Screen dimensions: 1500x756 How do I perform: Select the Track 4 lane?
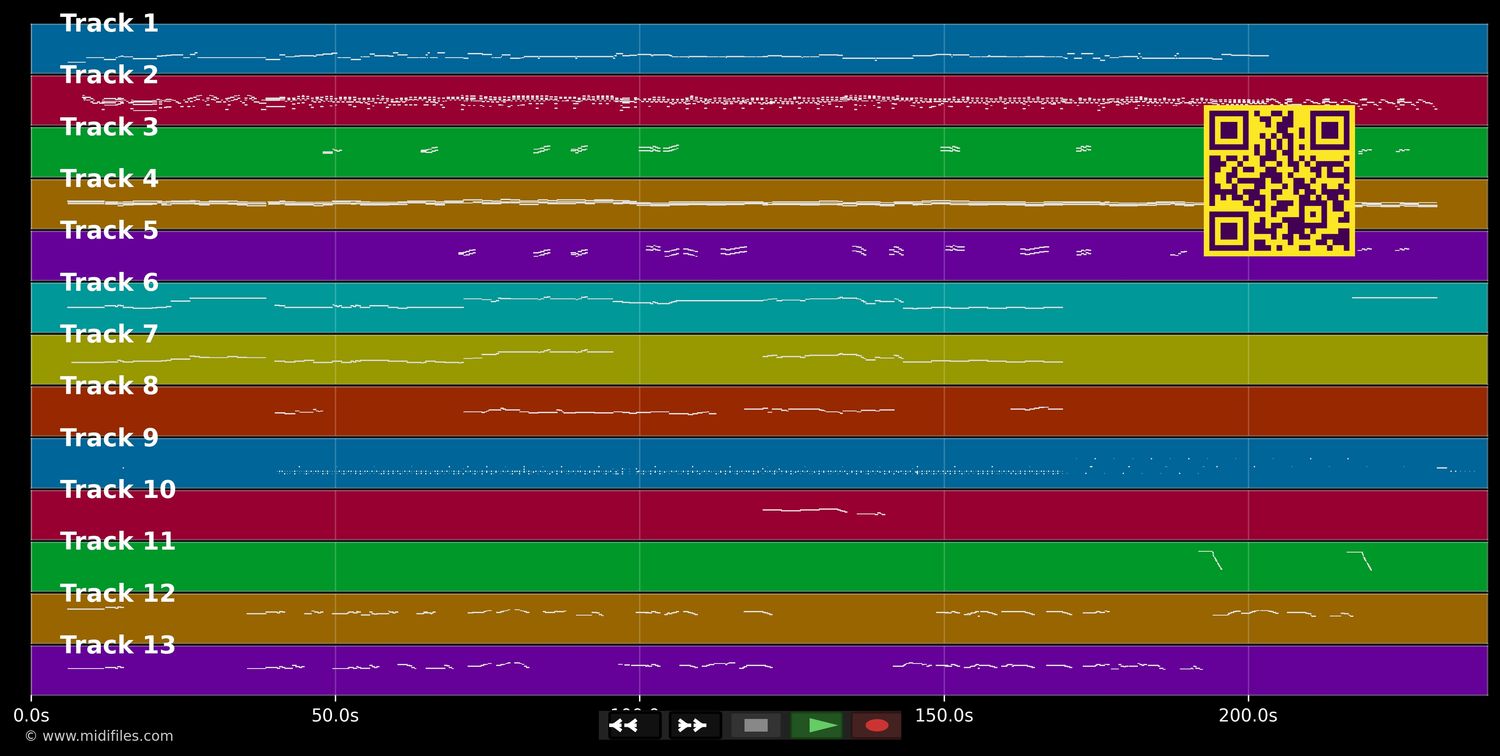click(109, 178)
